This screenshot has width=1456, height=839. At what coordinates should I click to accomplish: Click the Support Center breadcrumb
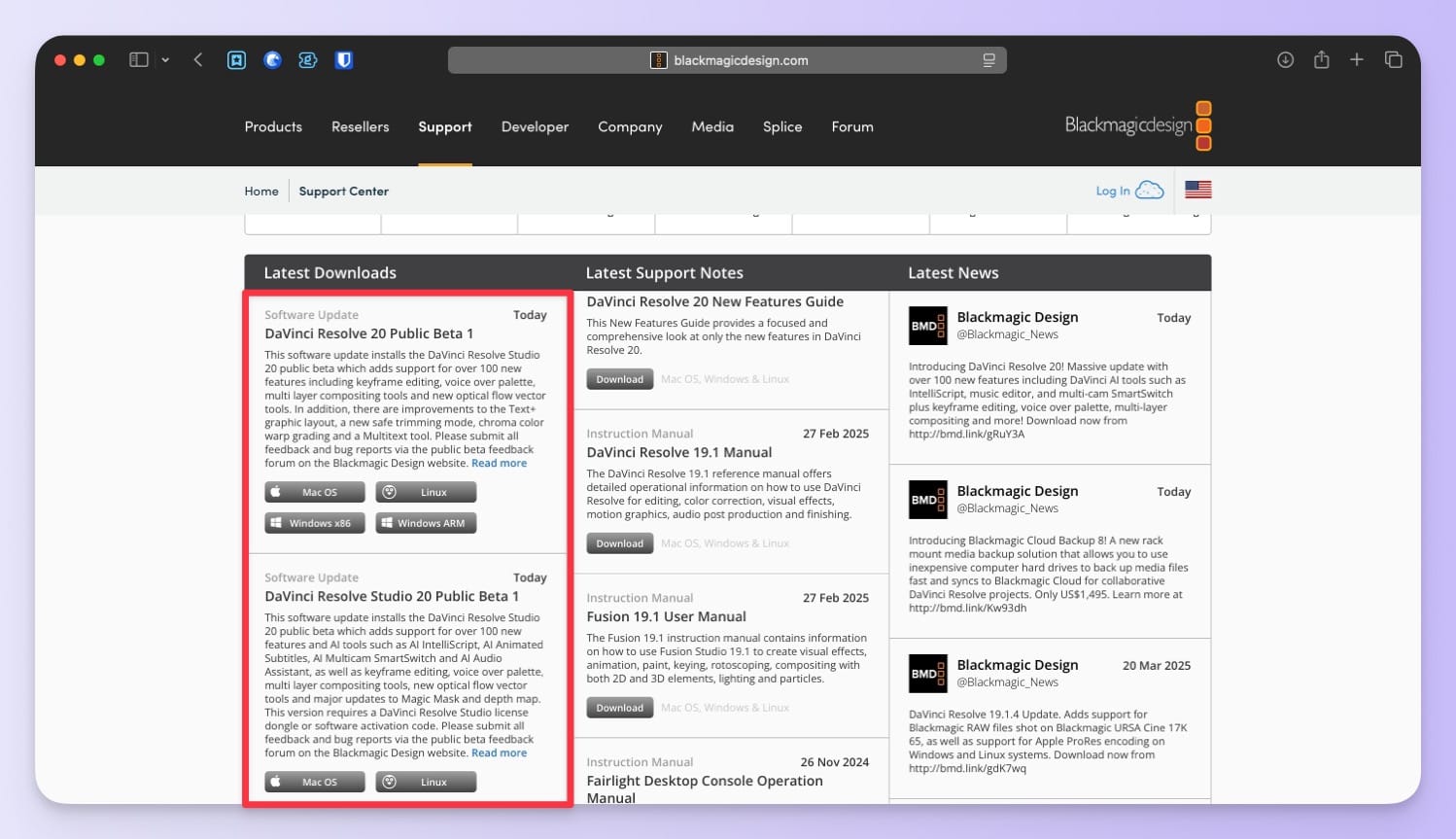coord(343,191)
